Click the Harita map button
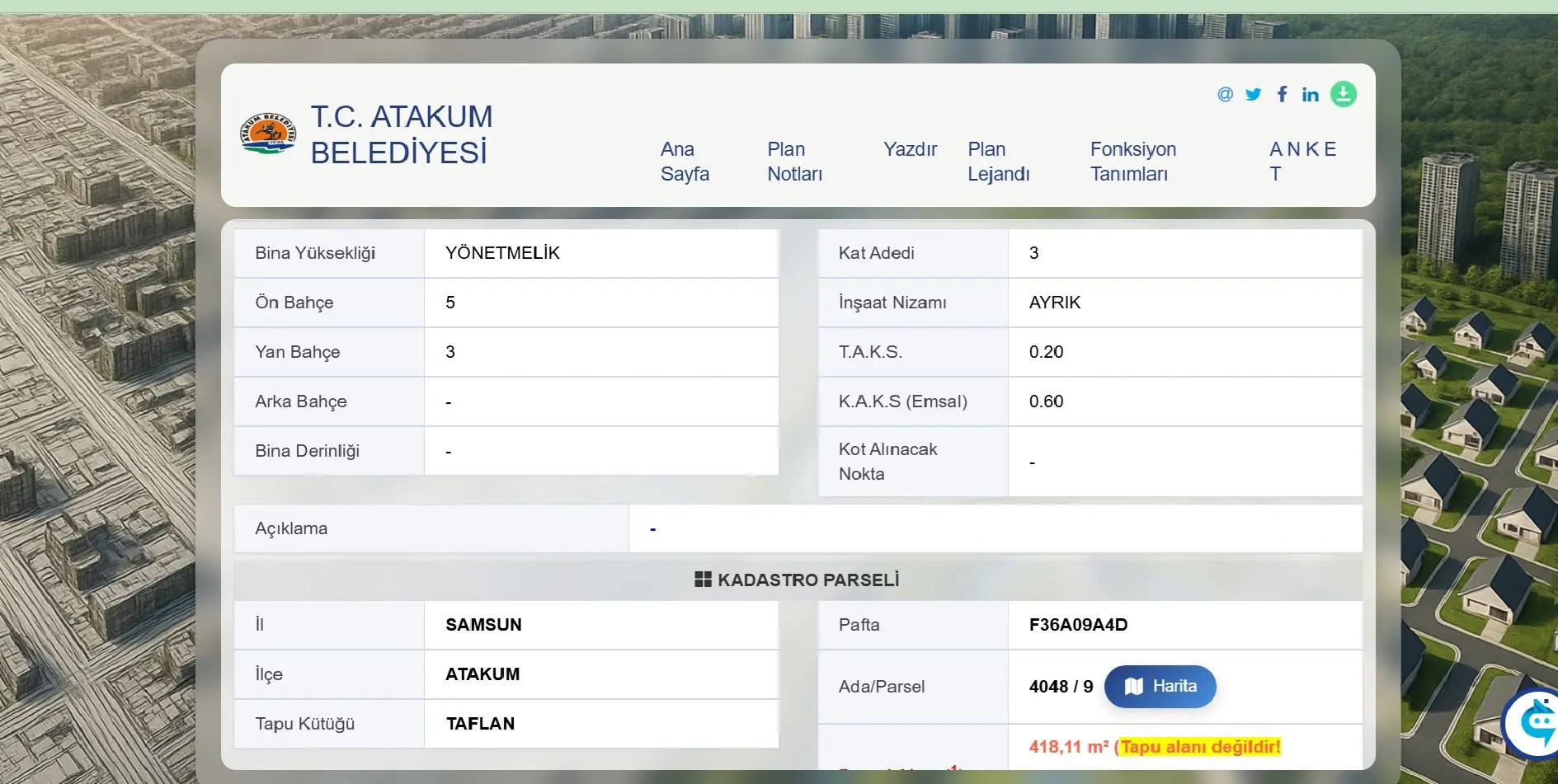 (x=1160, y=687)
